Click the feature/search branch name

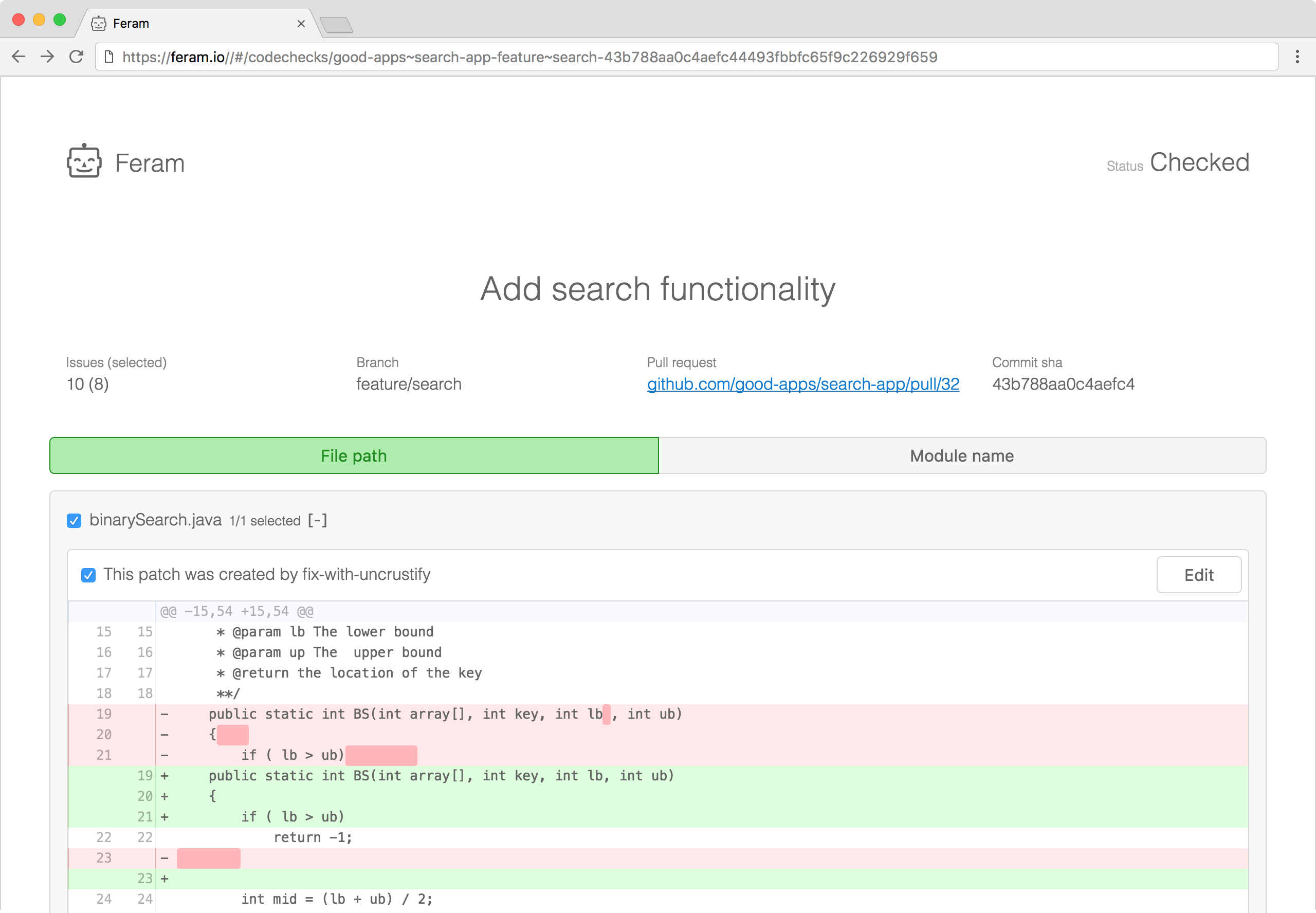pyautogui.click(x=408, y=384)
